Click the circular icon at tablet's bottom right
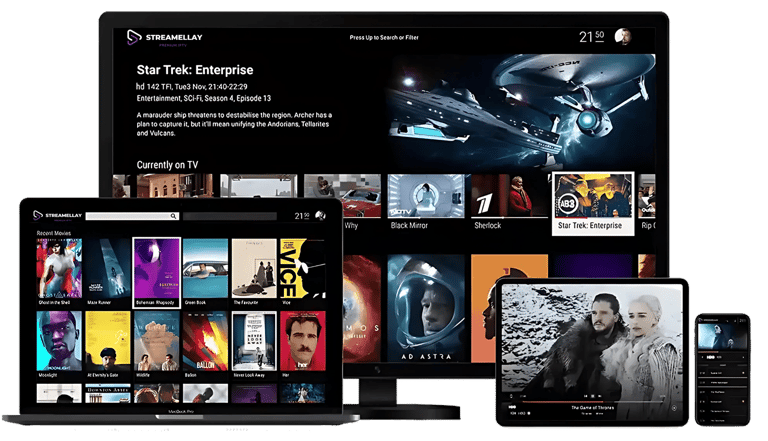 [x=674, y=408]
